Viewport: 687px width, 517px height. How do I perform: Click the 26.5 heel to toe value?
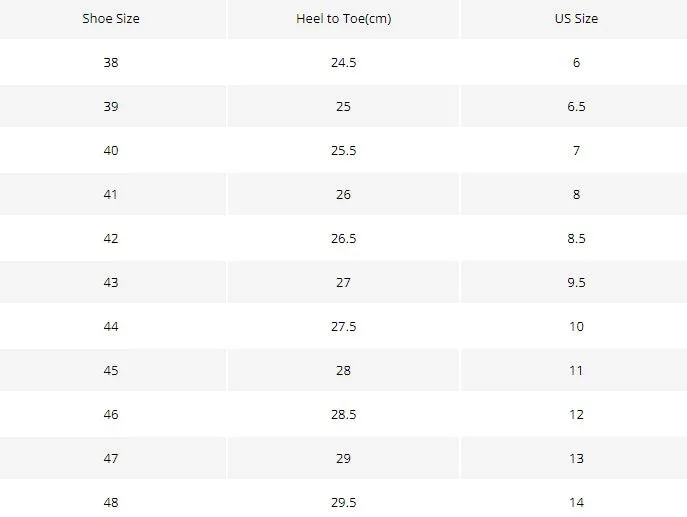tap(344, 239)
